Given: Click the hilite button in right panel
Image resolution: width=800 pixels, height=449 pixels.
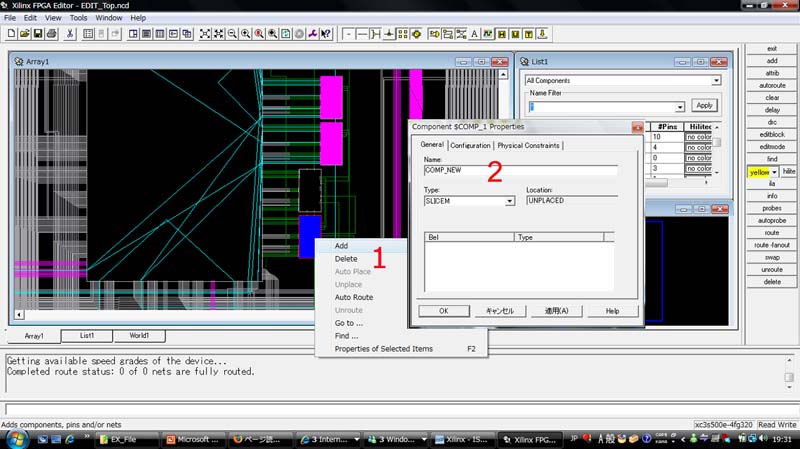Looking at the screenshot, I should [x=789, y=171].
